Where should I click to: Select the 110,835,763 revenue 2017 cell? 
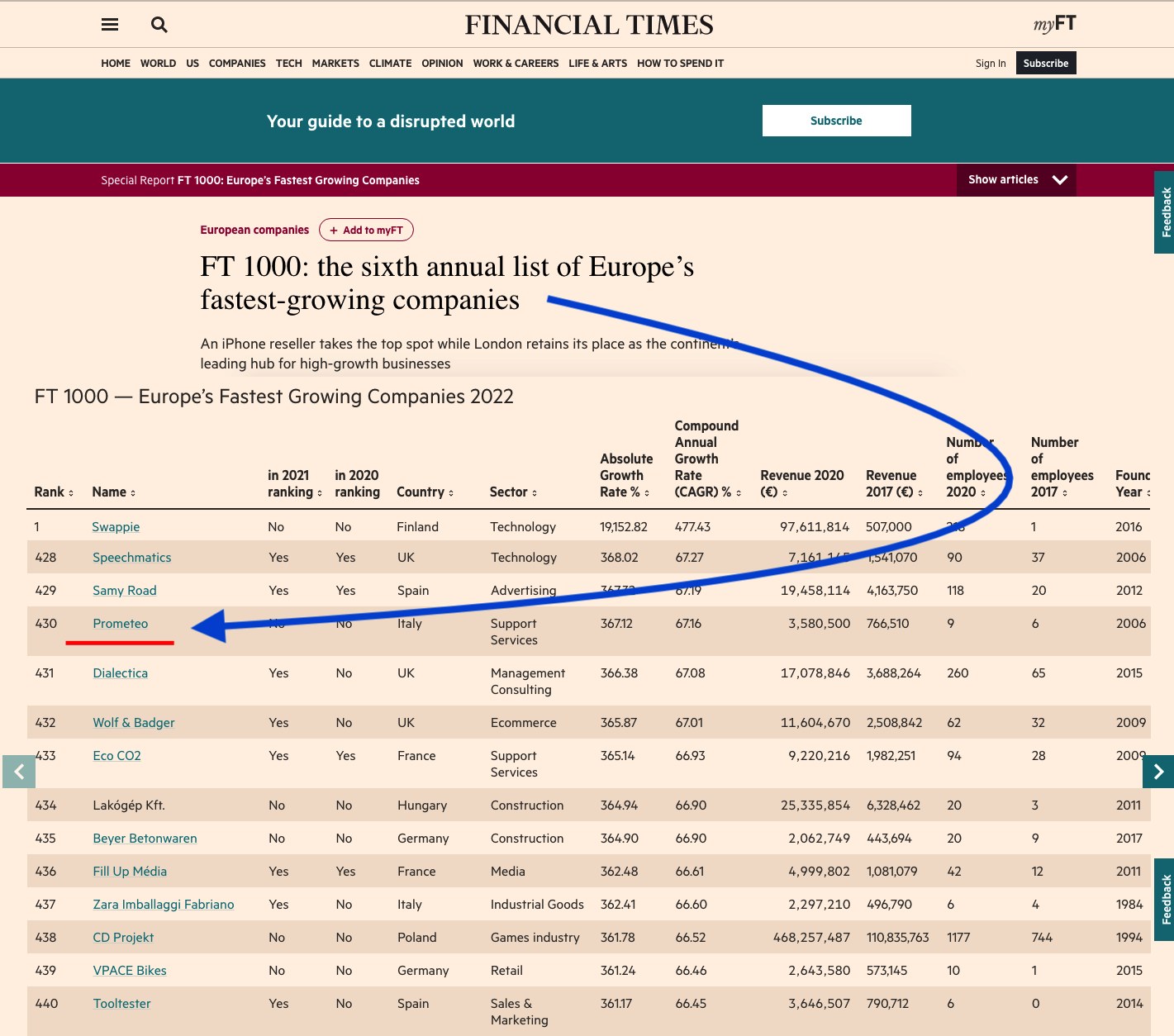[897, 938]
